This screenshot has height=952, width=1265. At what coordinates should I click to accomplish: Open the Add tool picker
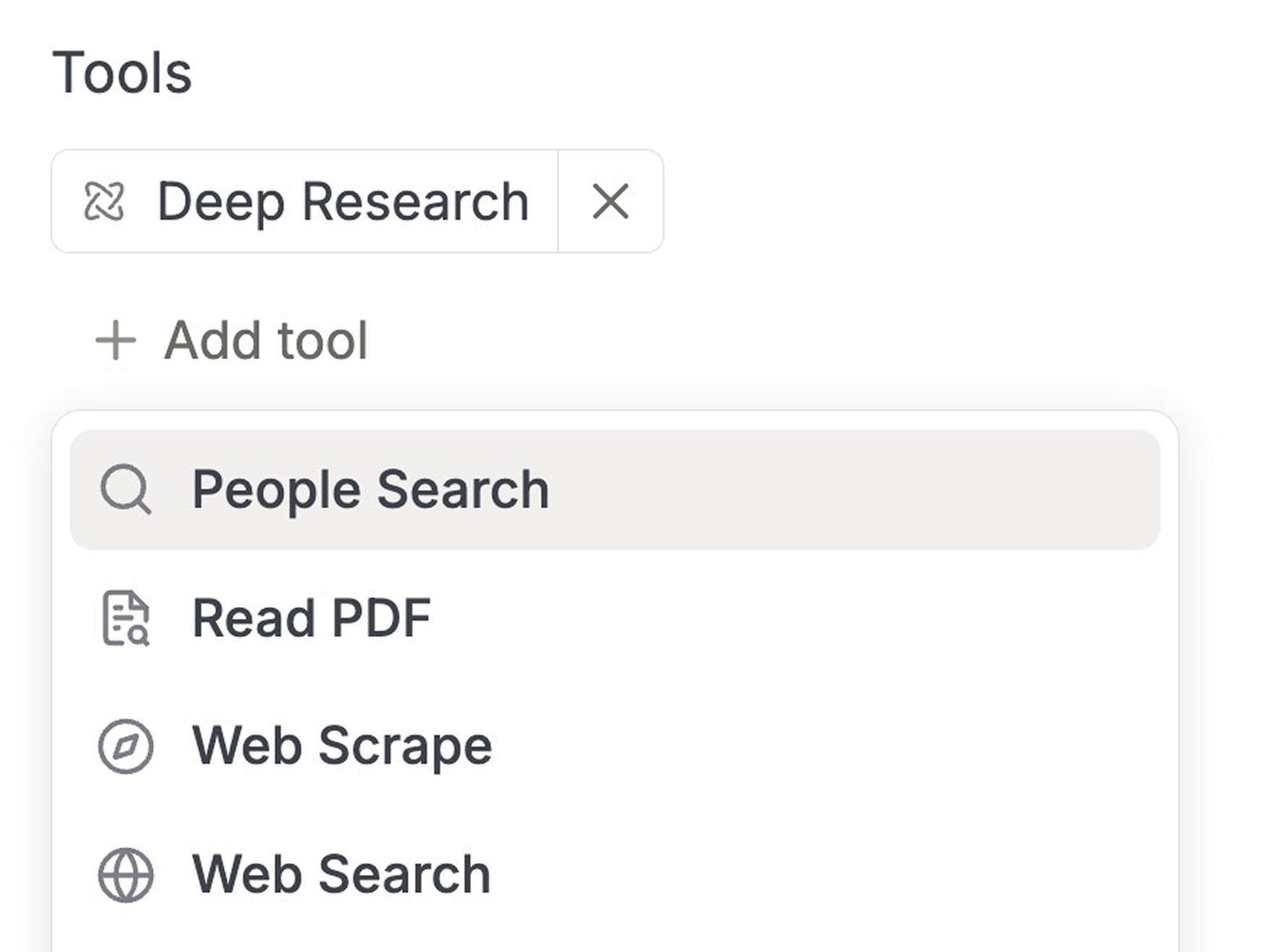(232, 339)
